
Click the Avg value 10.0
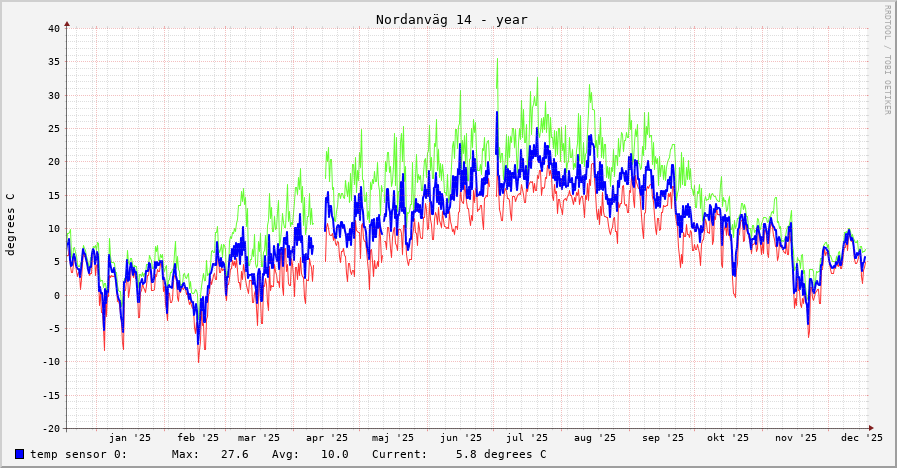334,454
